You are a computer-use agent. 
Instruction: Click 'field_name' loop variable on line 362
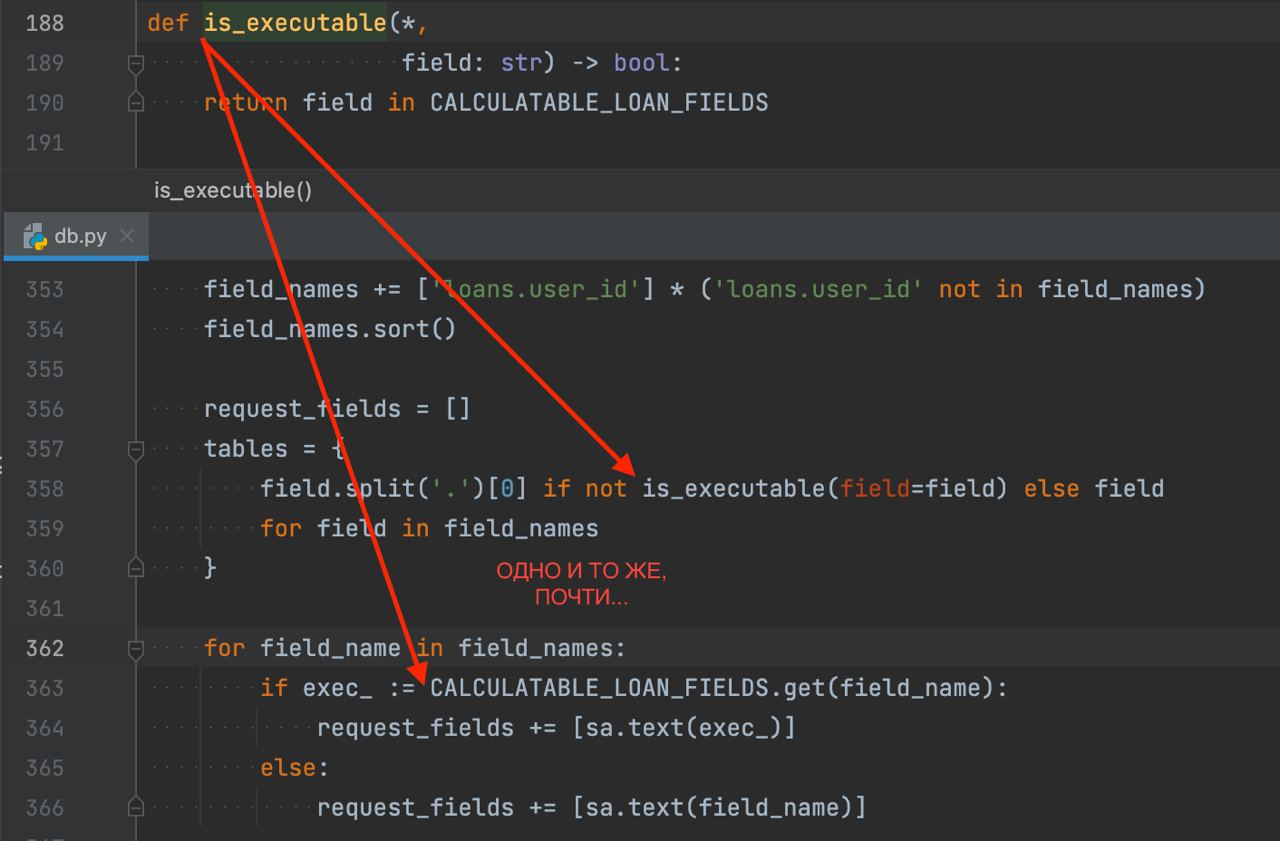[x=330, y=648]
